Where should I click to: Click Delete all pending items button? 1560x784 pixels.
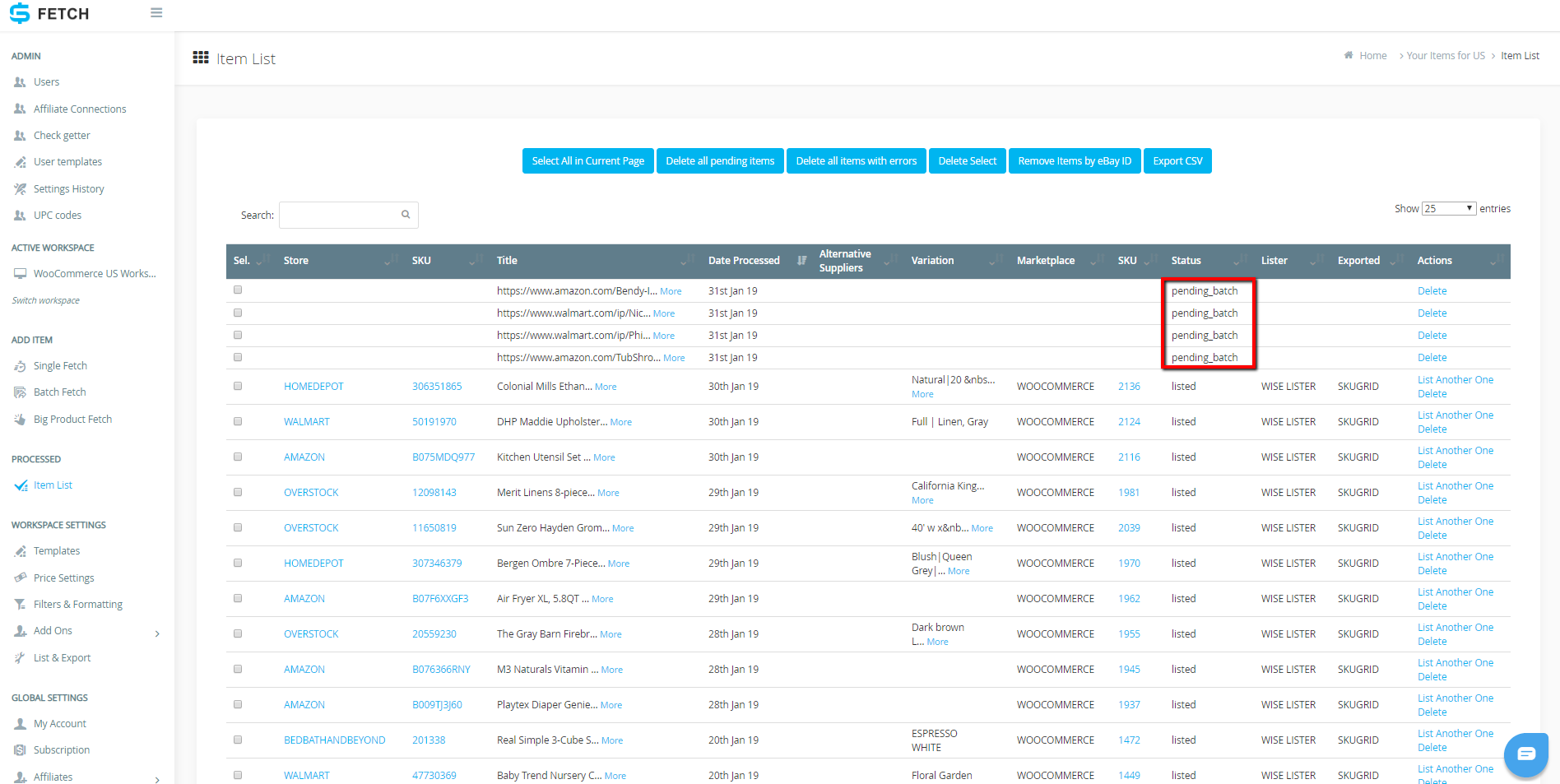click(720, 160)
